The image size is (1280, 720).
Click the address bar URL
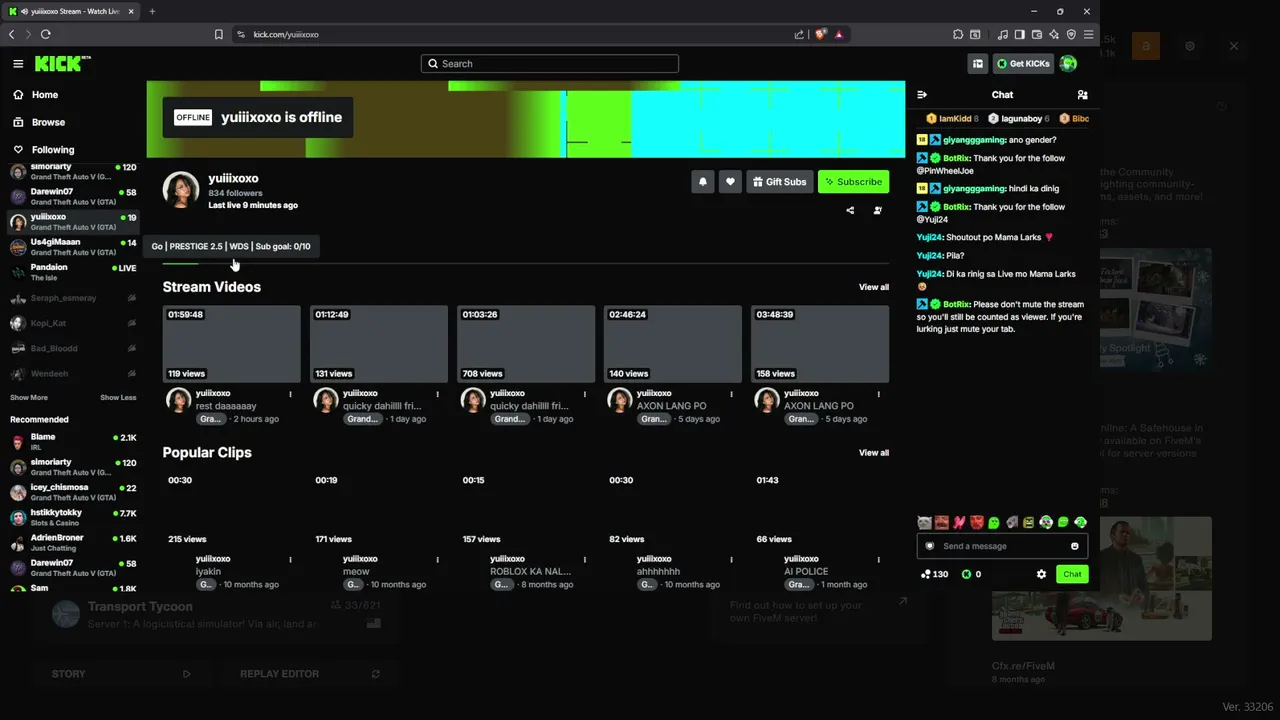(286, 34)
